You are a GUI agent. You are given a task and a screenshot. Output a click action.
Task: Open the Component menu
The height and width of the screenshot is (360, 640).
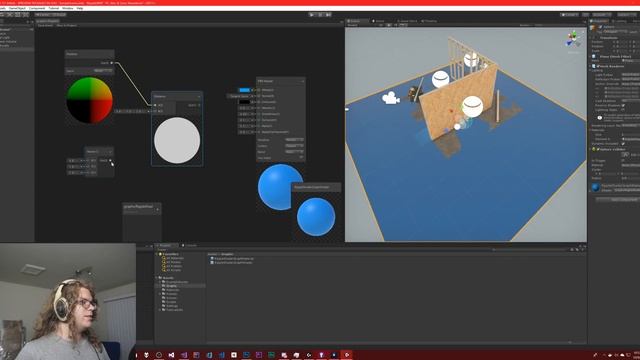coord(37,8)
